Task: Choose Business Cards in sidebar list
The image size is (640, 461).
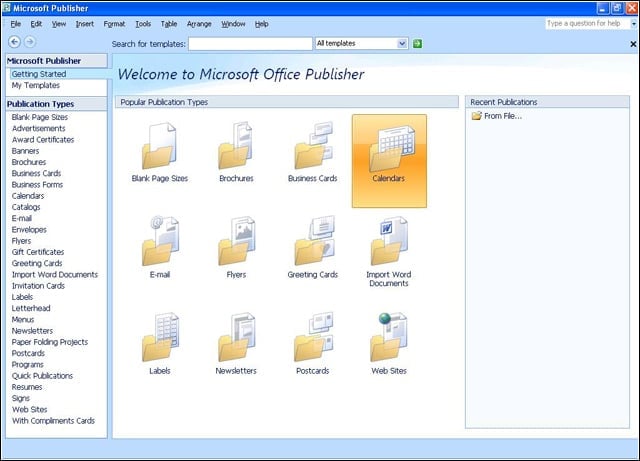Action: click(x=36, y=174)
